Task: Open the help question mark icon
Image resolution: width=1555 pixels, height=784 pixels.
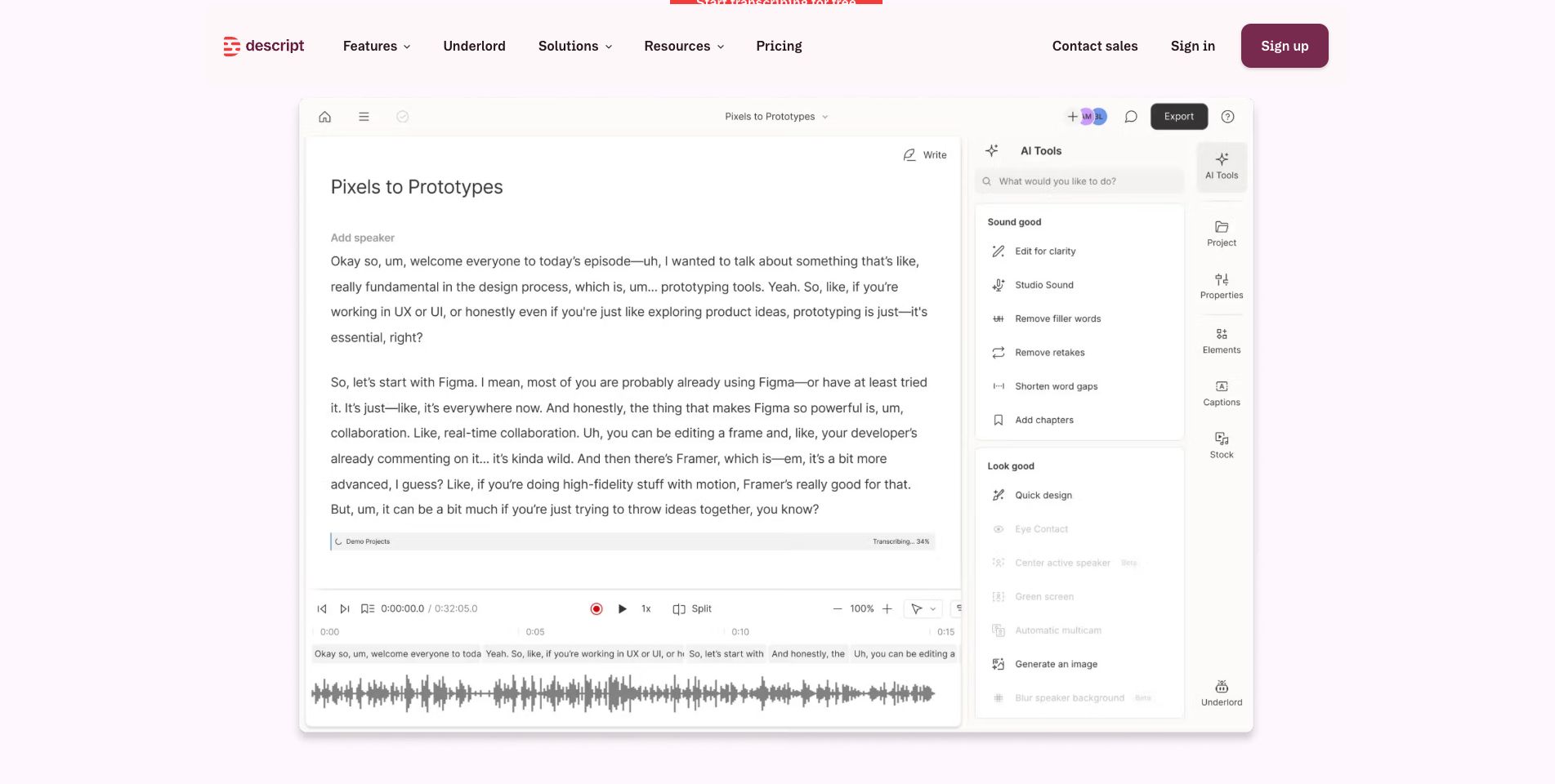Action: [x=1227, y=117]
